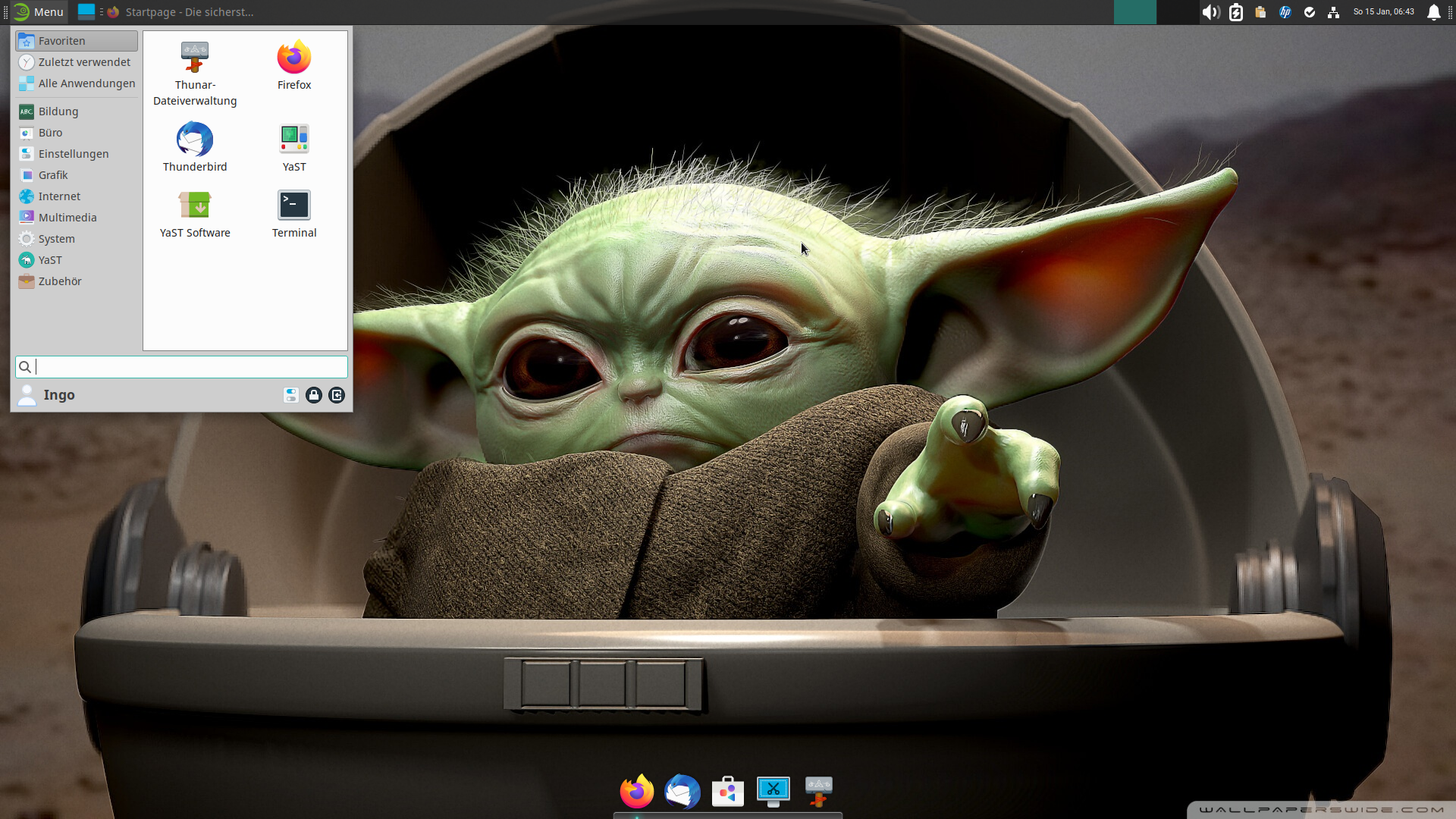Select the Multimedia category

tap(67, 217)
